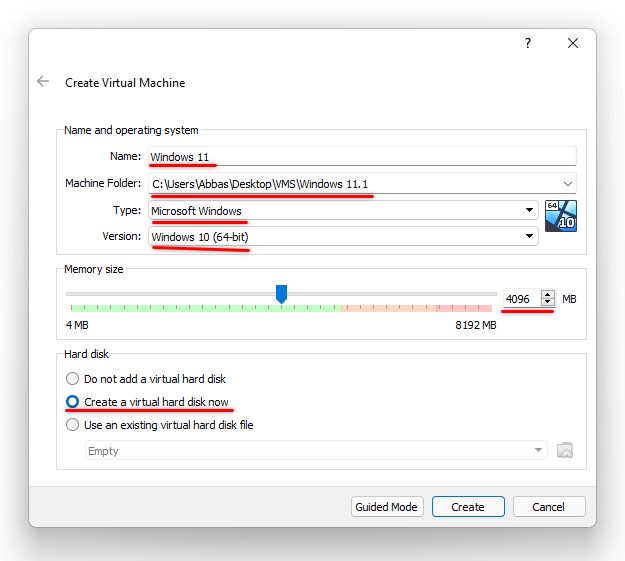This screenshot has width=625, height=561.
Task: Click the Machine Folder path text
Action: coord(260,184)
